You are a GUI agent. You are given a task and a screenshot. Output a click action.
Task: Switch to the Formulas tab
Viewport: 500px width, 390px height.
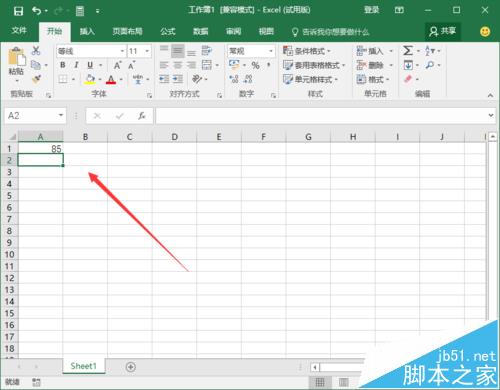click(x=168, y=31)
